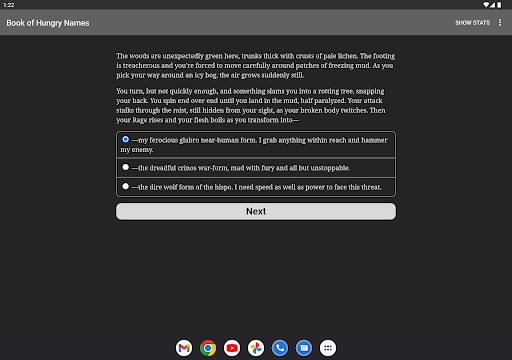Launch Chrome from the dock
Image resolution: width=512 pixels, height=360 pixels.
(208, 348)
